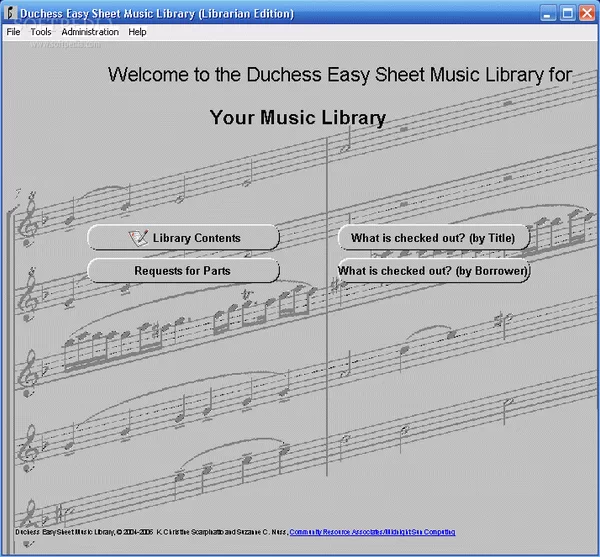Show what is checked out by Borrower
Screen dimensions: 600x557
click(434, 270)
